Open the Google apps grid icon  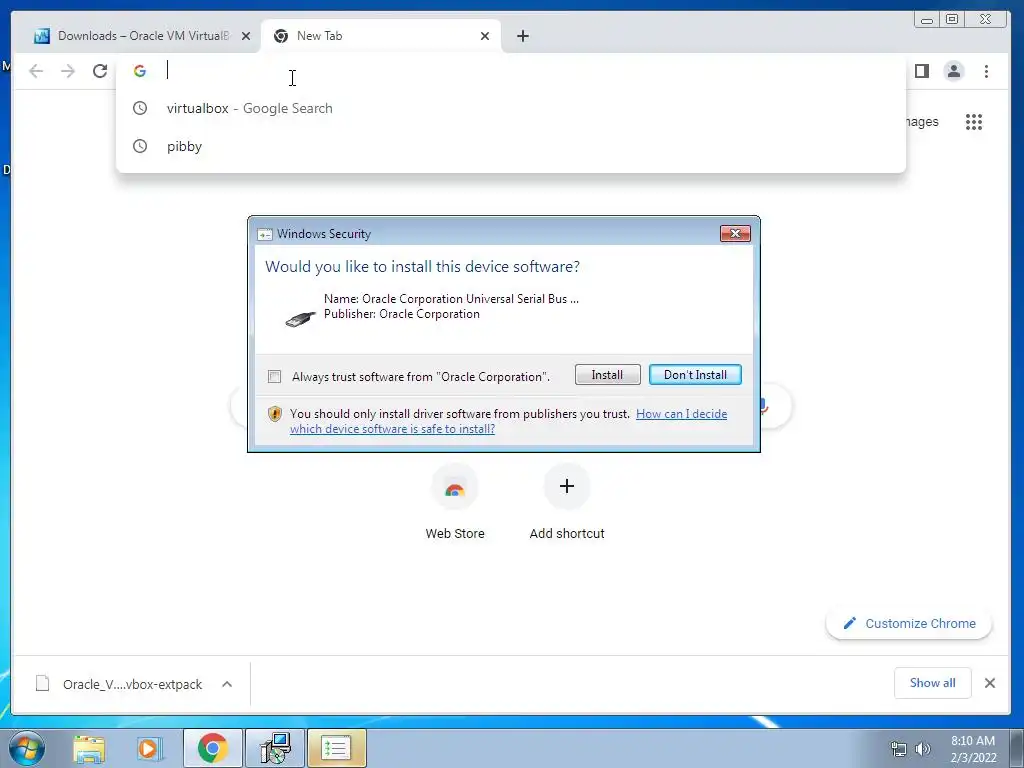coord(974,121)
